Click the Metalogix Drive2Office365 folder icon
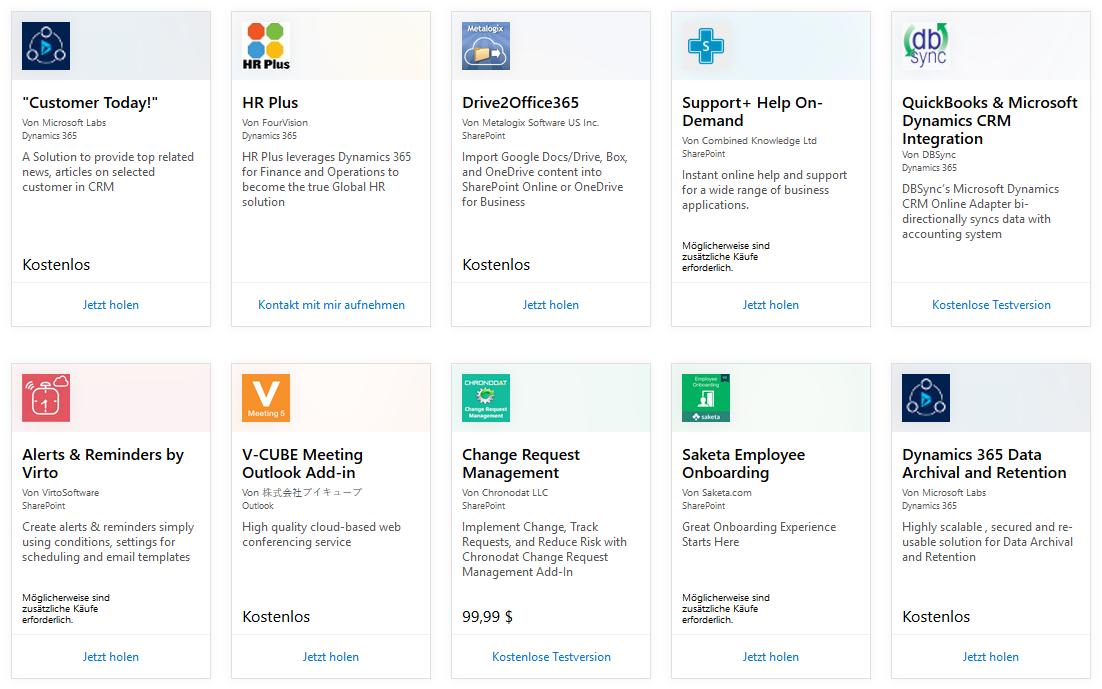Viewport: 1102px width, 689px height. (486, 46)
